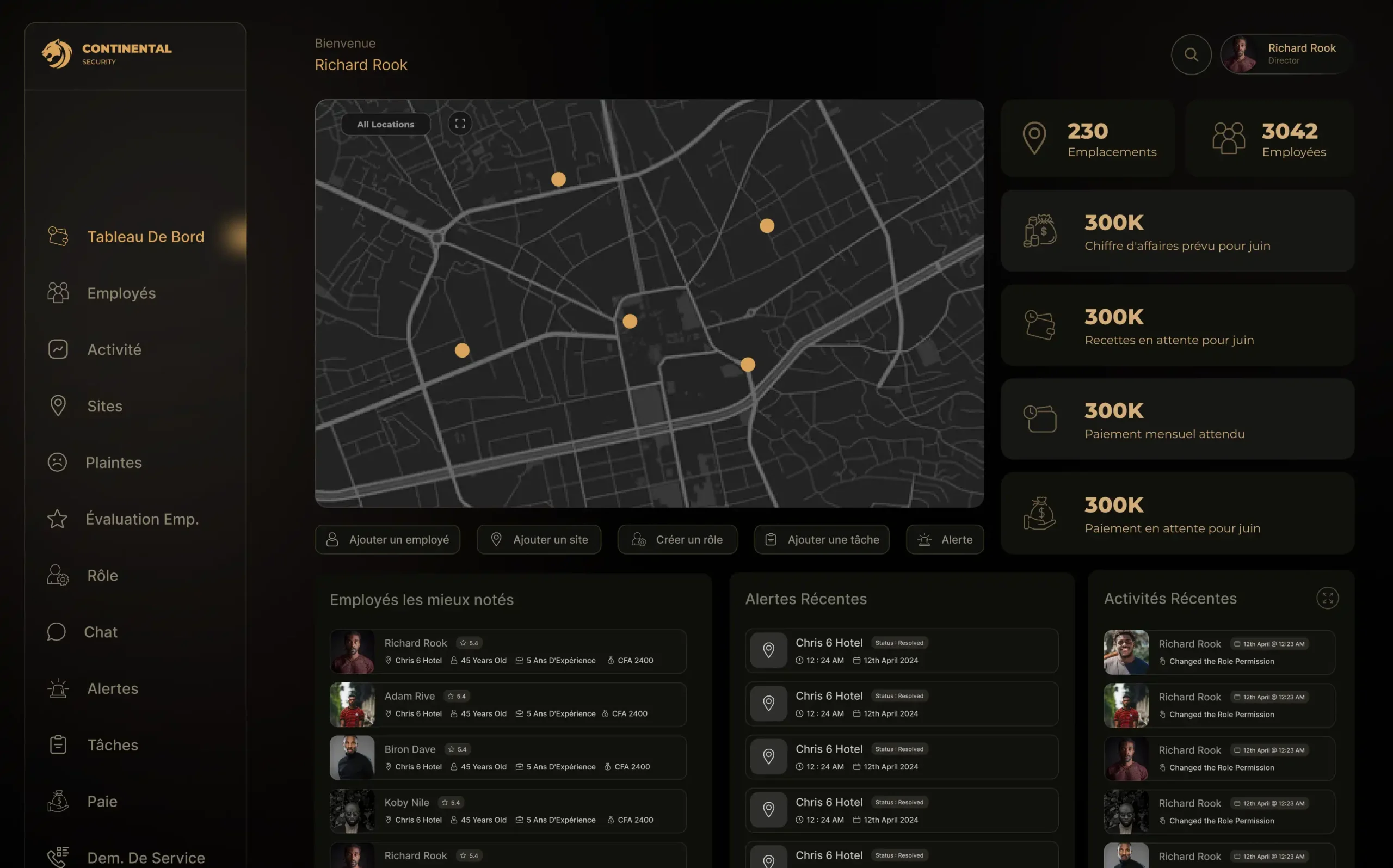Click the top-left map location marker
The image size is (1393, 868).
point(558,179)
